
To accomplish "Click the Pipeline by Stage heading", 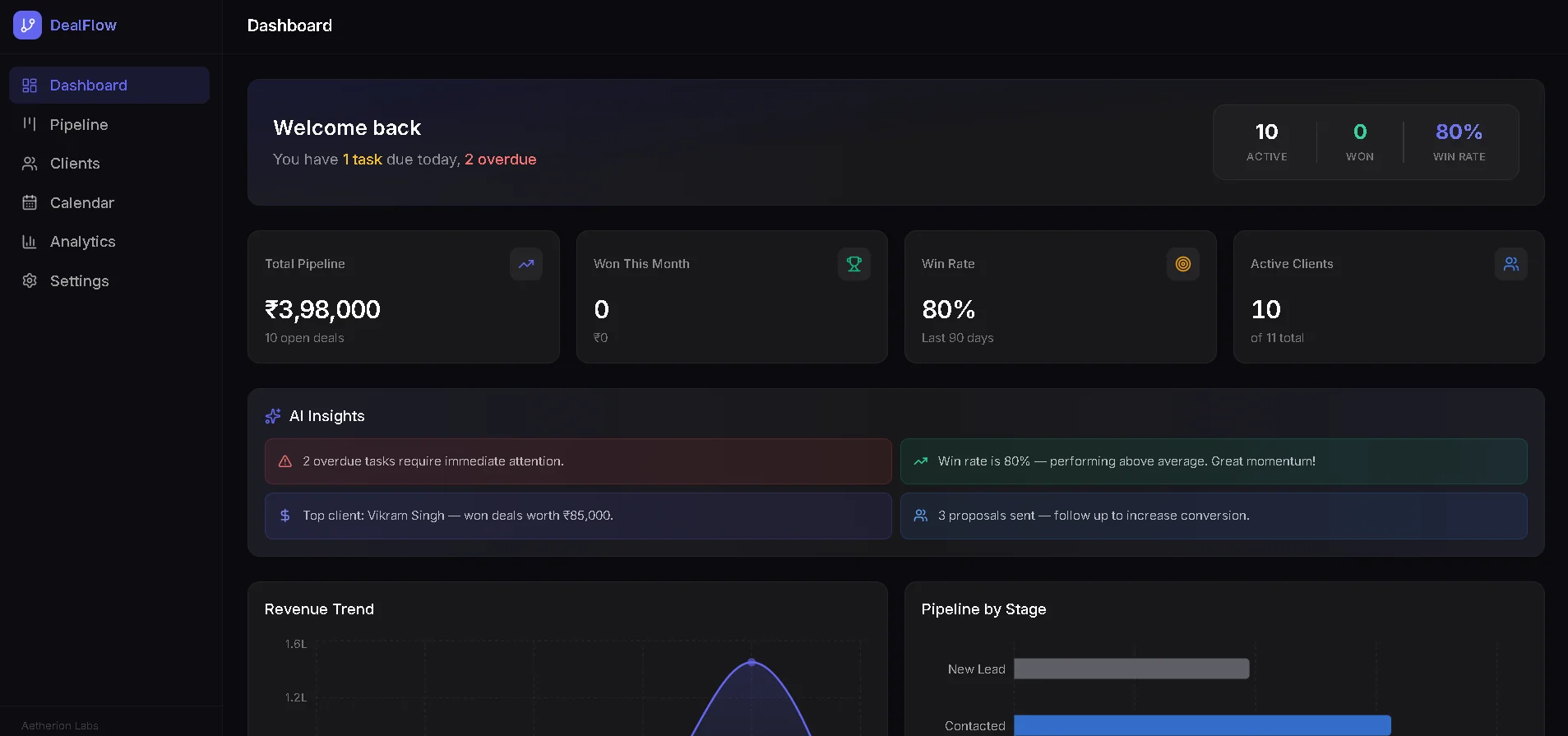I will [983, 609].
